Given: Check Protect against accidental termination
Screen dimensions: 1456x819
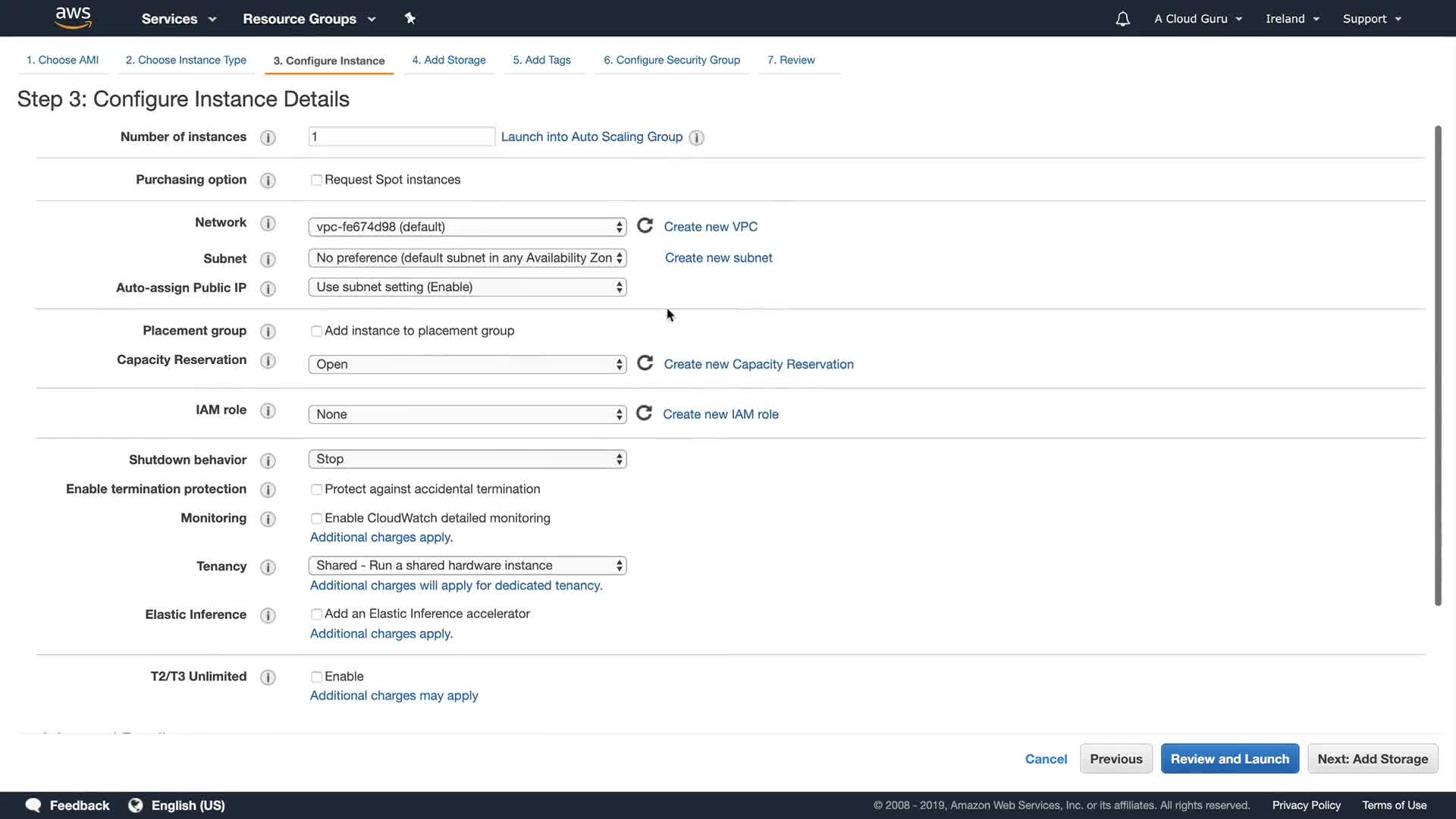Looking at the screenshot, I should [x=316, y=489].
